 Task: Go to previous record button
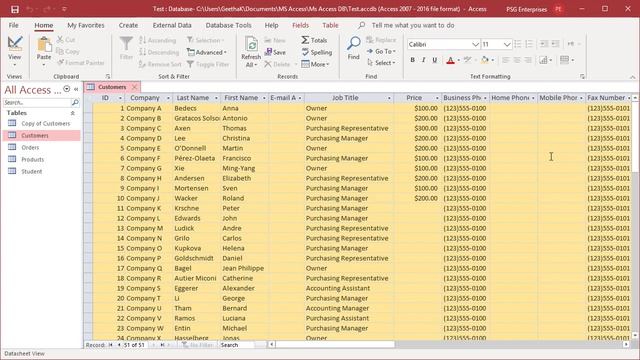[119, 345]
